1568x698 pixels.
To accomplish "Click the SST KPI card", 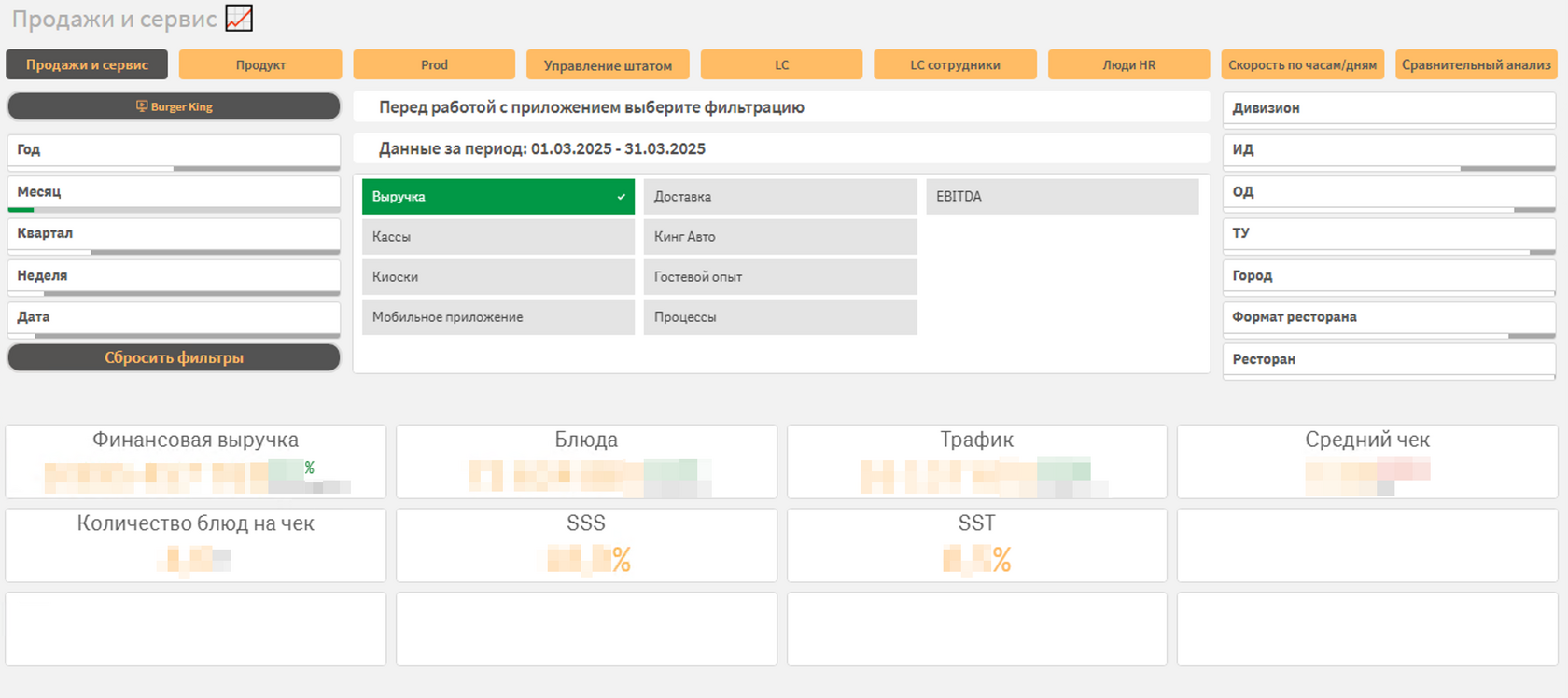I will click(977, 546).
